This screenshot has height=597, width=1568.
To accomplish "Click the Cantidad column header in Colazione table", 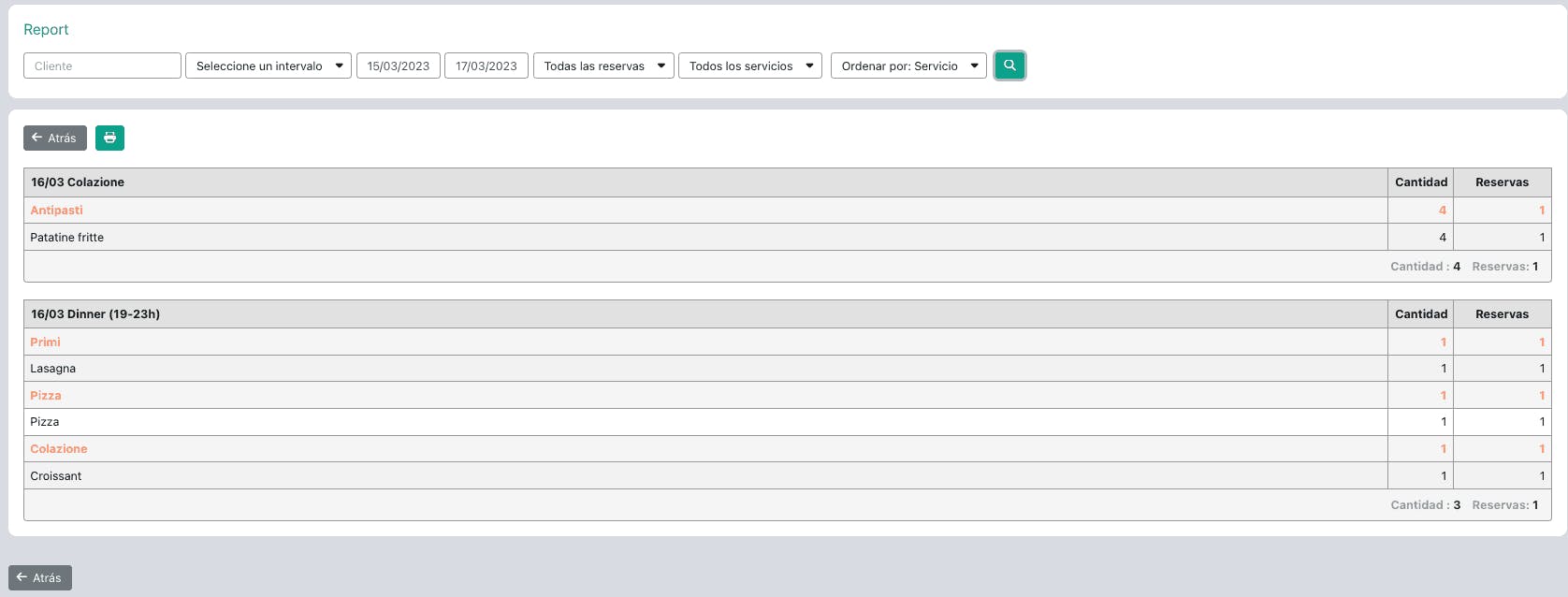I will click(1421, 182).
